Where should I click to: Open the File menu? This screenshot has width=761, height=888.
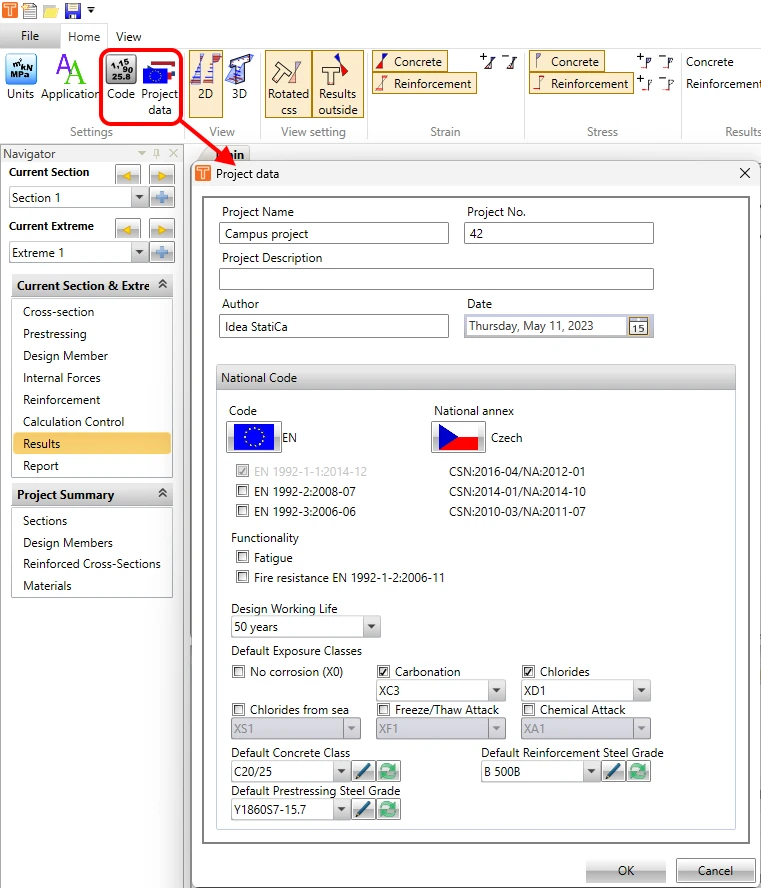tap(30, 36)
